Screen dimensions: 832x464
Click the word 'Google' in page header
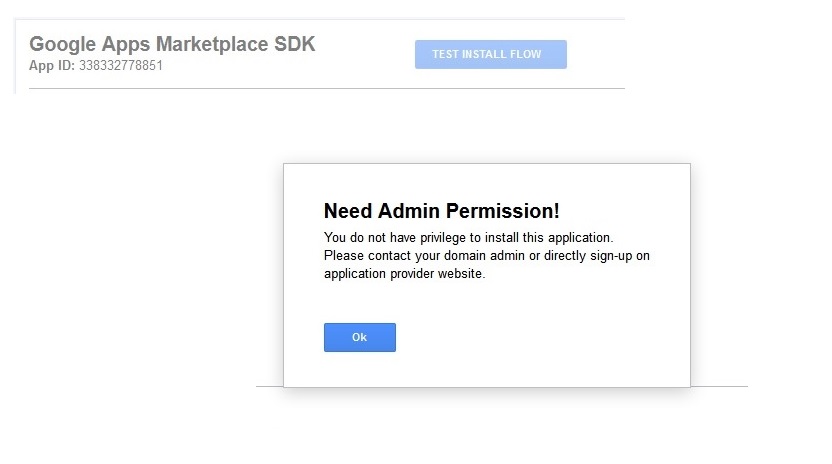tap(61, 45)
